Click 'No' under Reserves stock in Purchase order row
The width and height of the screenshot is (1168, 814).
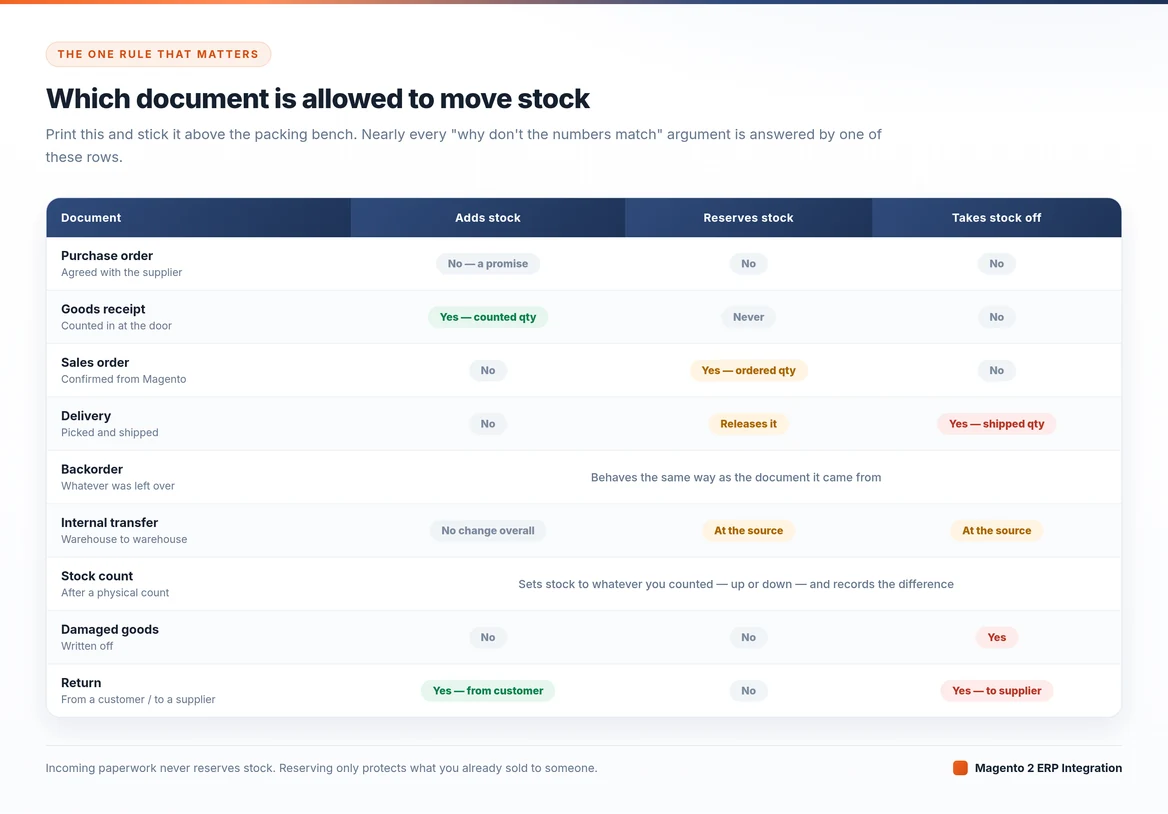[x=749, y=264]
